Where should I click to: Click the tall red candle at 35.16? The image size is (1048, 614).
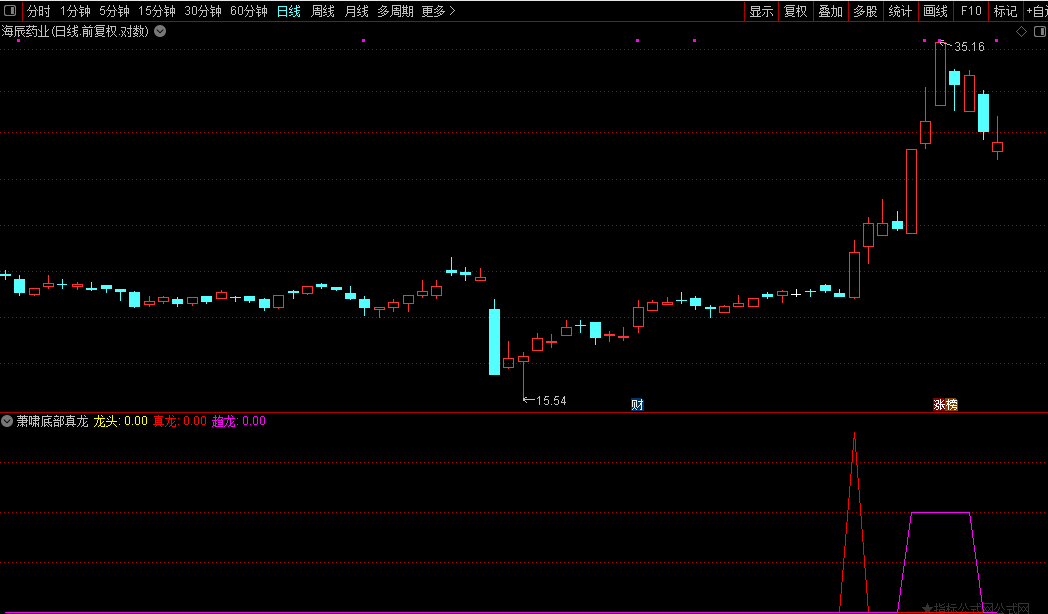pyautogui.click(x=940, y=73)
